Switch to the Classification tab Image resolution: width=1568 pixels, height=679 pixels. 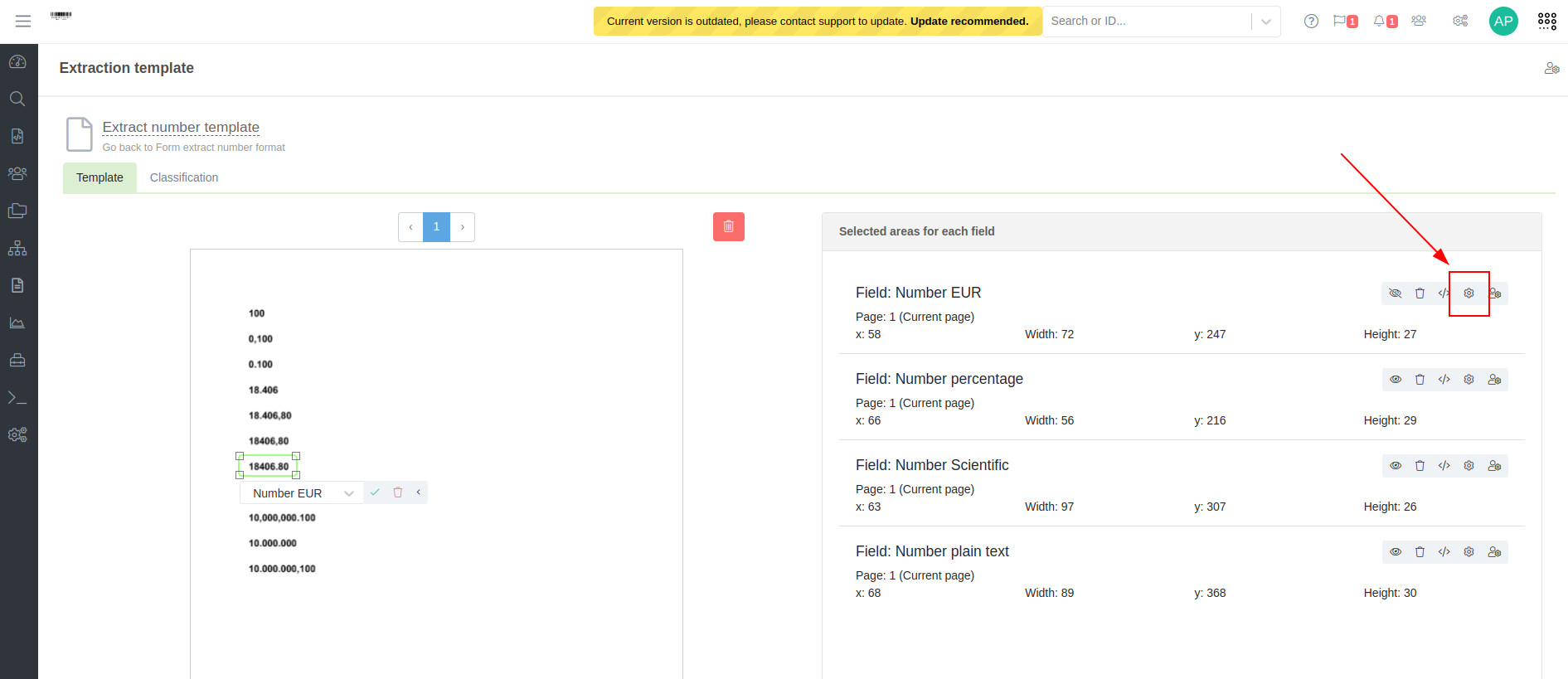[x=184, y=177]
